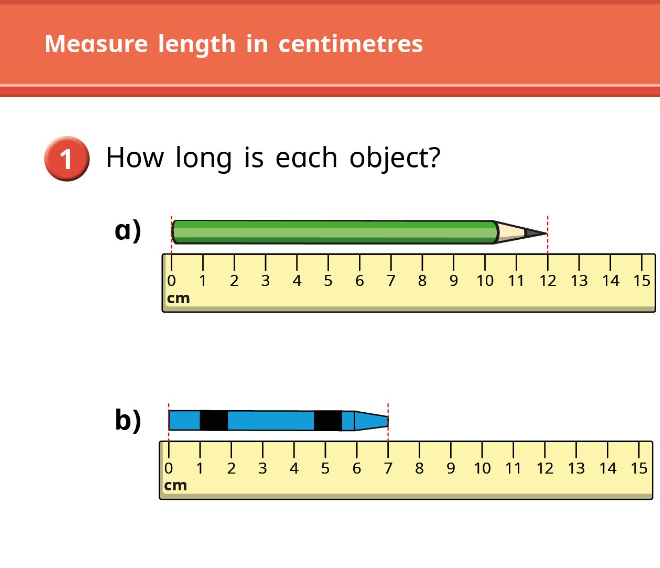Click the 10 mark on the bottom ruler
Image resolution: width=660 pixels, height=568 pixels.
pos(482,468)
